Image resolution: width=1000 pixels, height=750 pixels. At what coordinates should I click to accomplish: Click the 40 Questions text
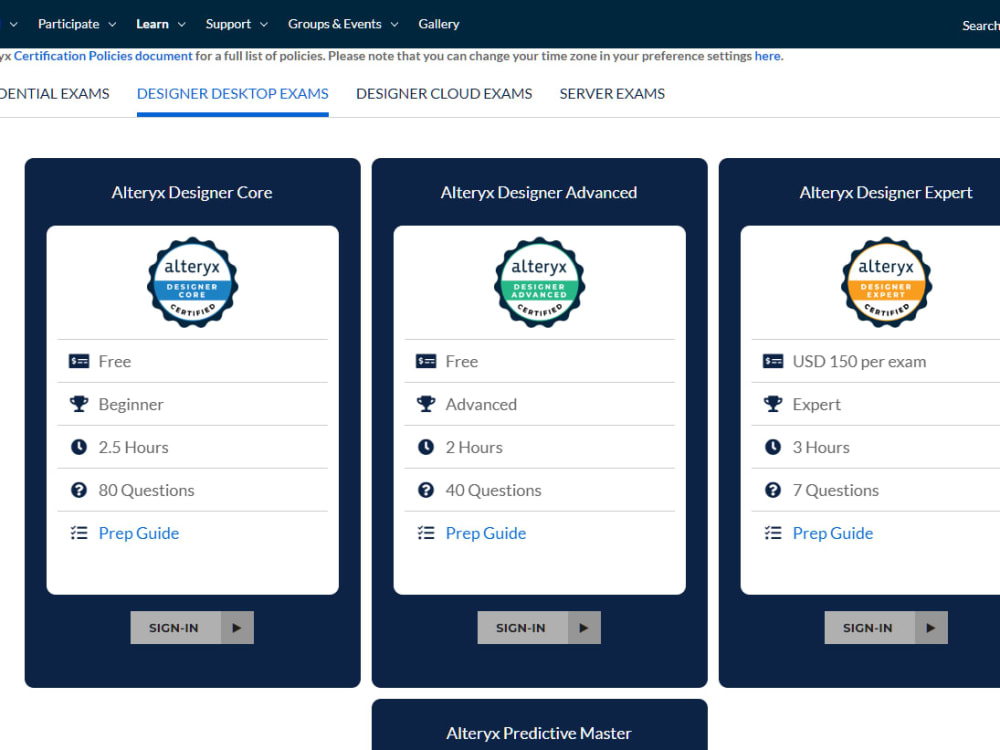pos(494,490)
